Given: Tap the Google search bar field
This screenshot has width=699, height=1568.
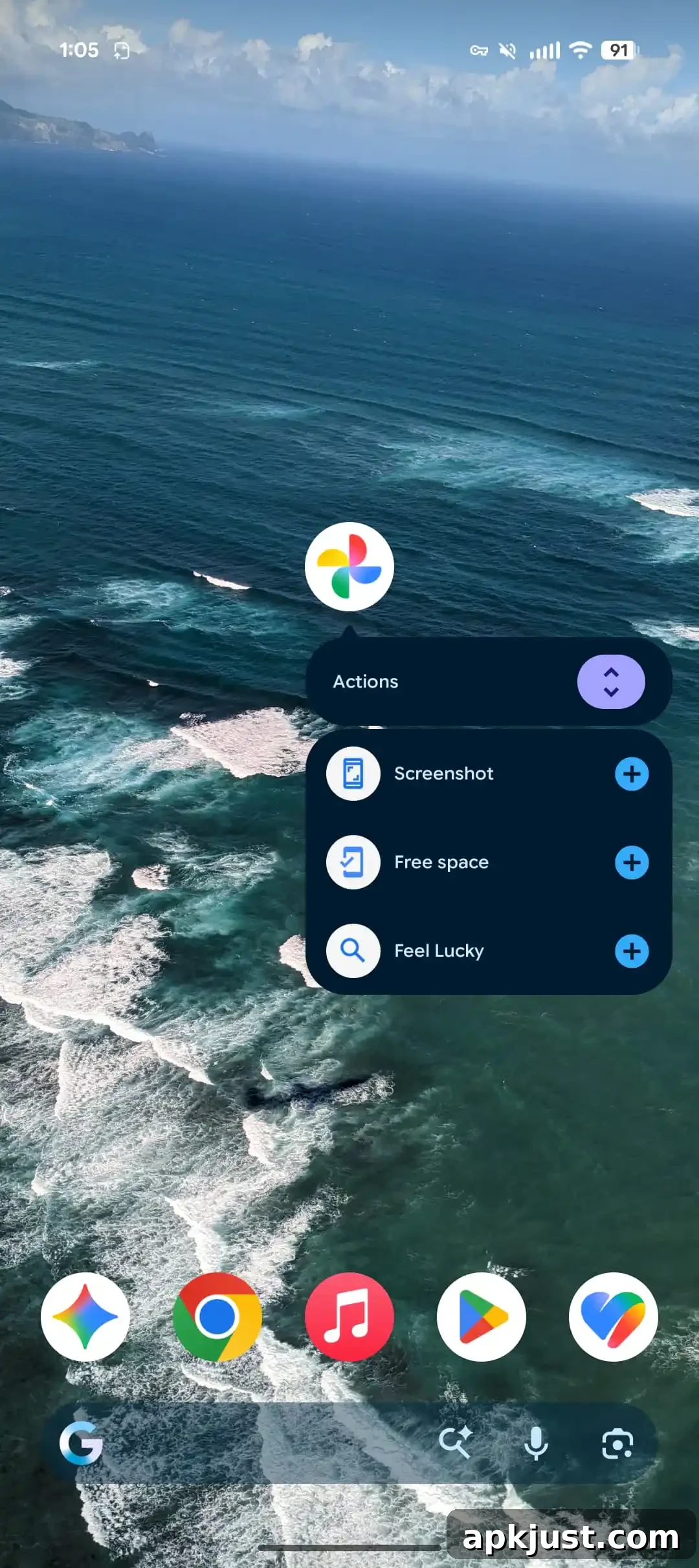Looking at the screenshot, I should tap(349, 1443).
